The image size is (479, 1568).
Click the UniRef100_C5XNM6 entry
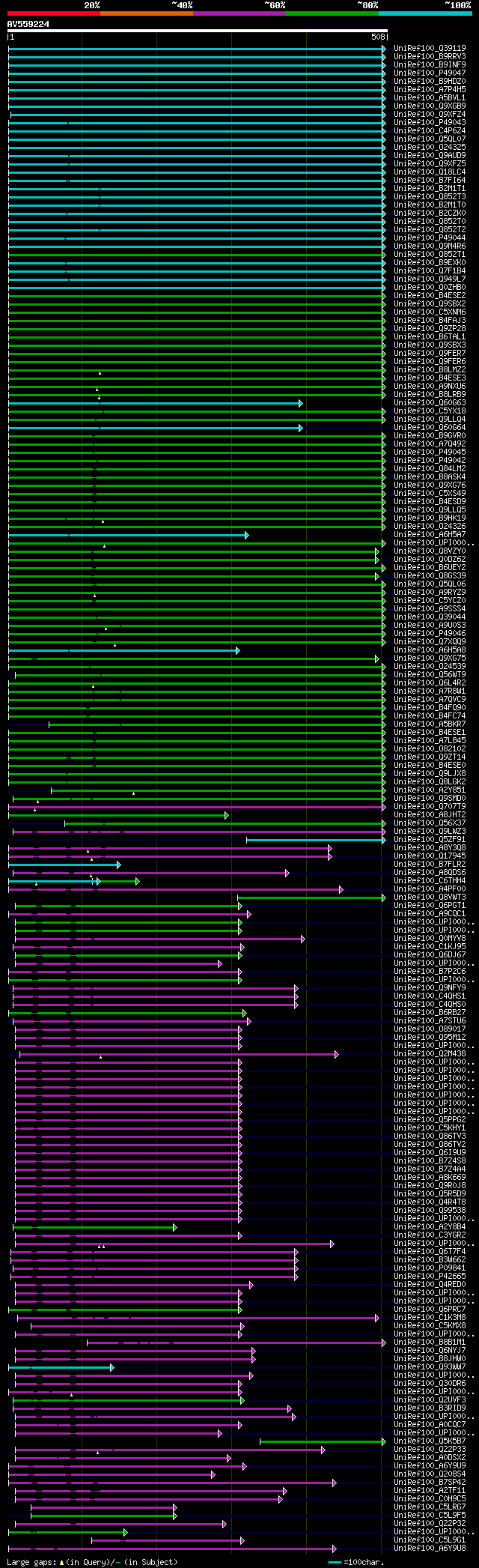430,312
